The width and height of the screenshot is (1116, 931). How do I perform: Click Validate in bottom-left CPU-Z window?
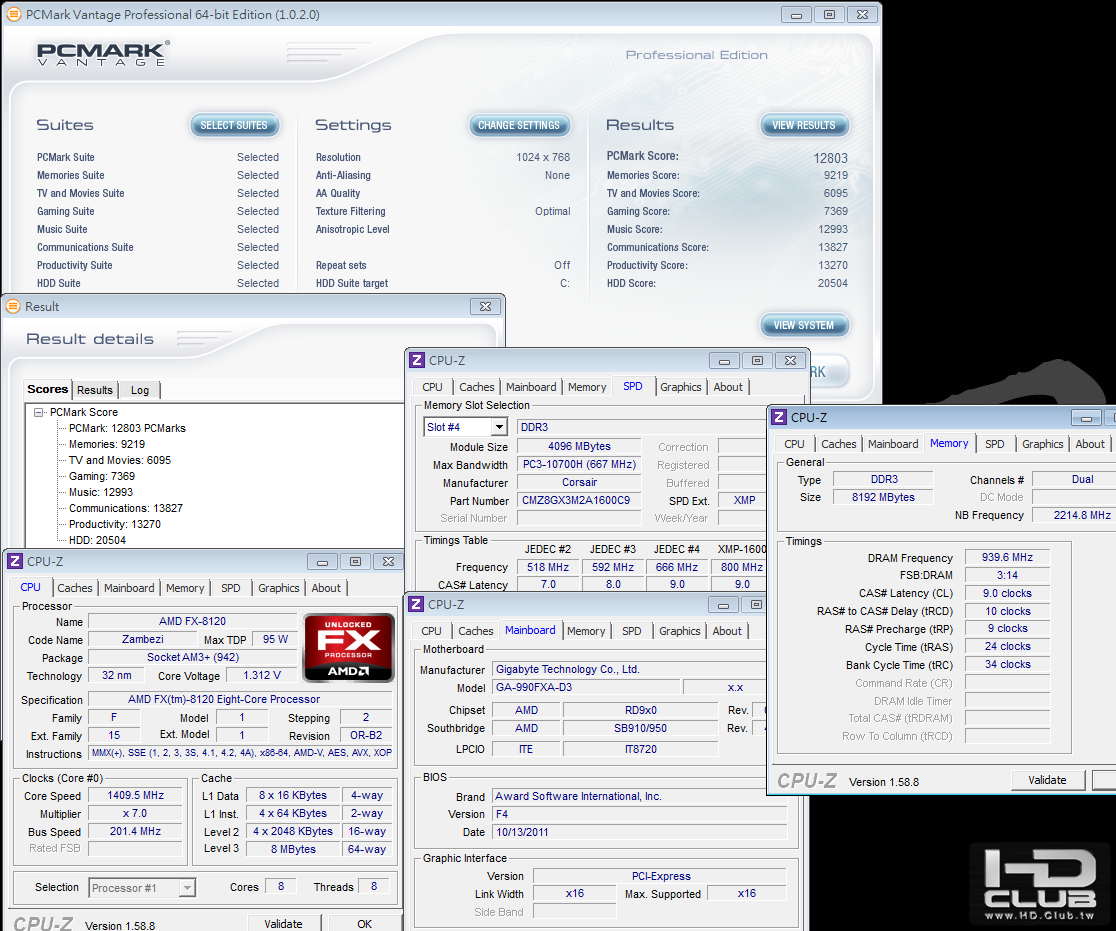click(x=283, y=923)
